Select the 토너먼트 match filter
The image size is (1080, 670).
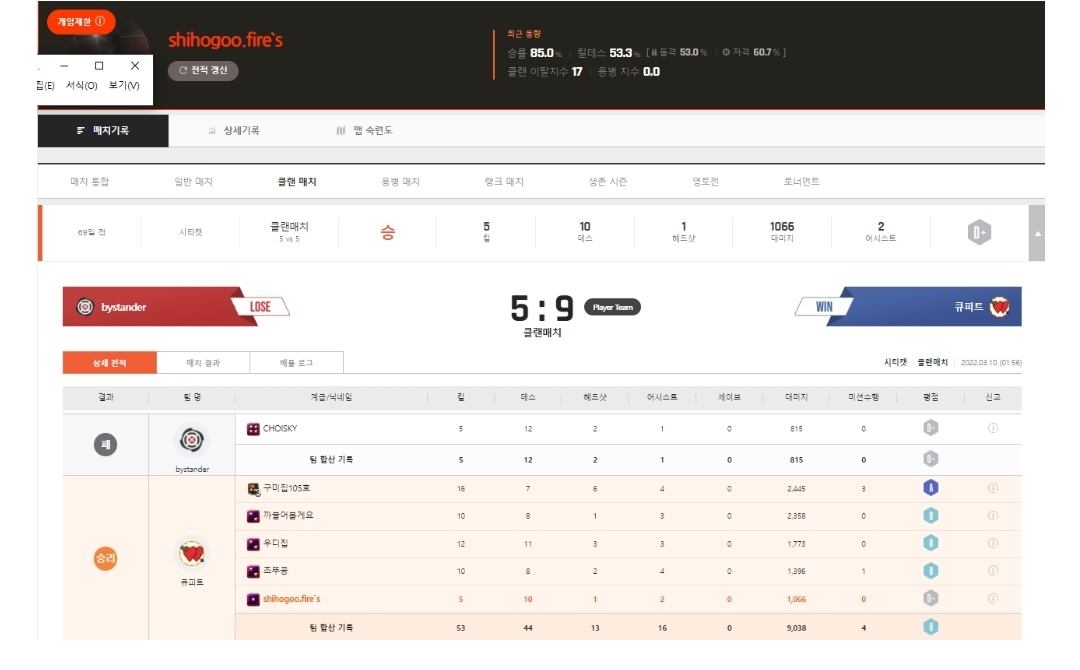tap(801, 182)
